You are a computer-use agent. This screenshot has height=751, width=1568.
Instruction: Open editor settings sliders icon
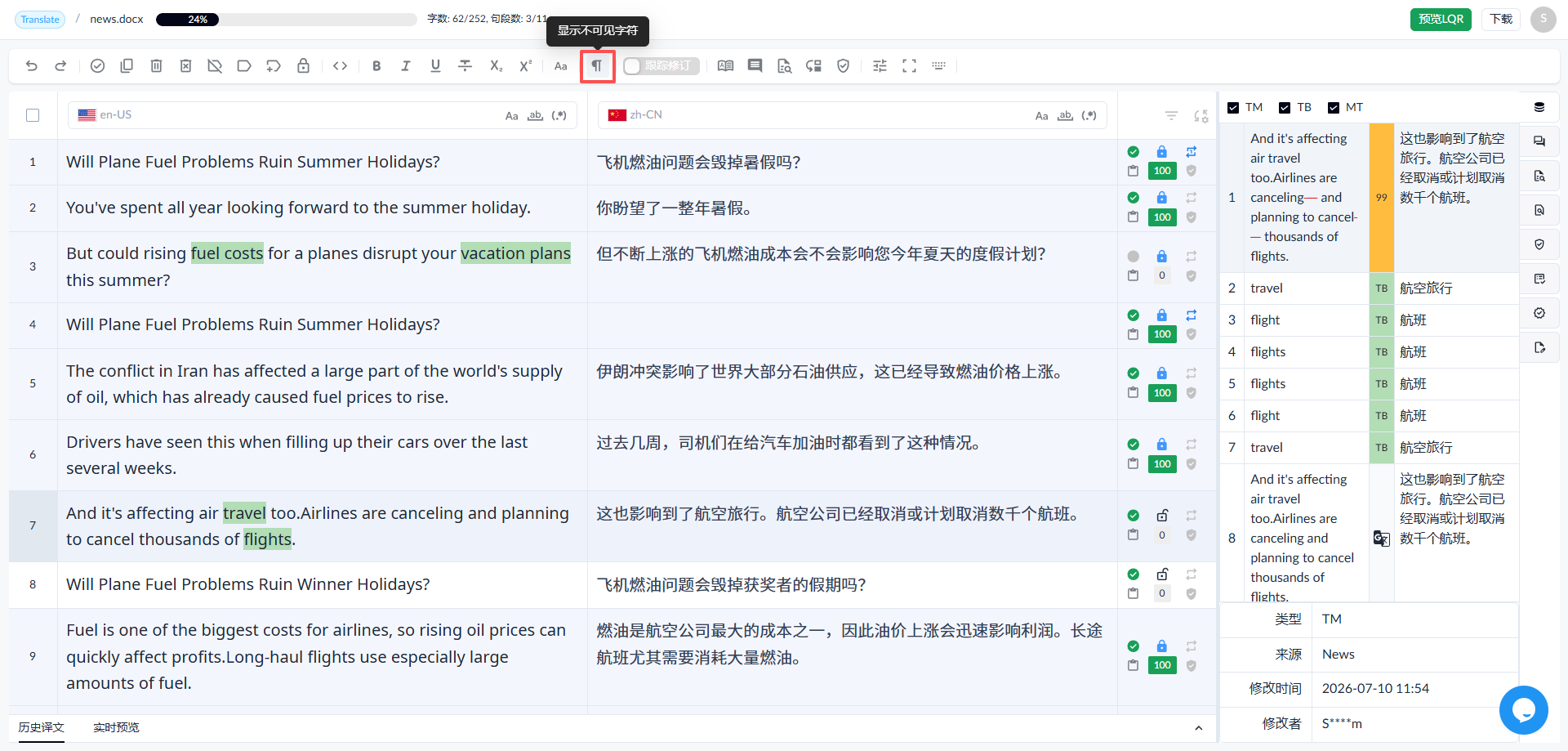point(880,66)
